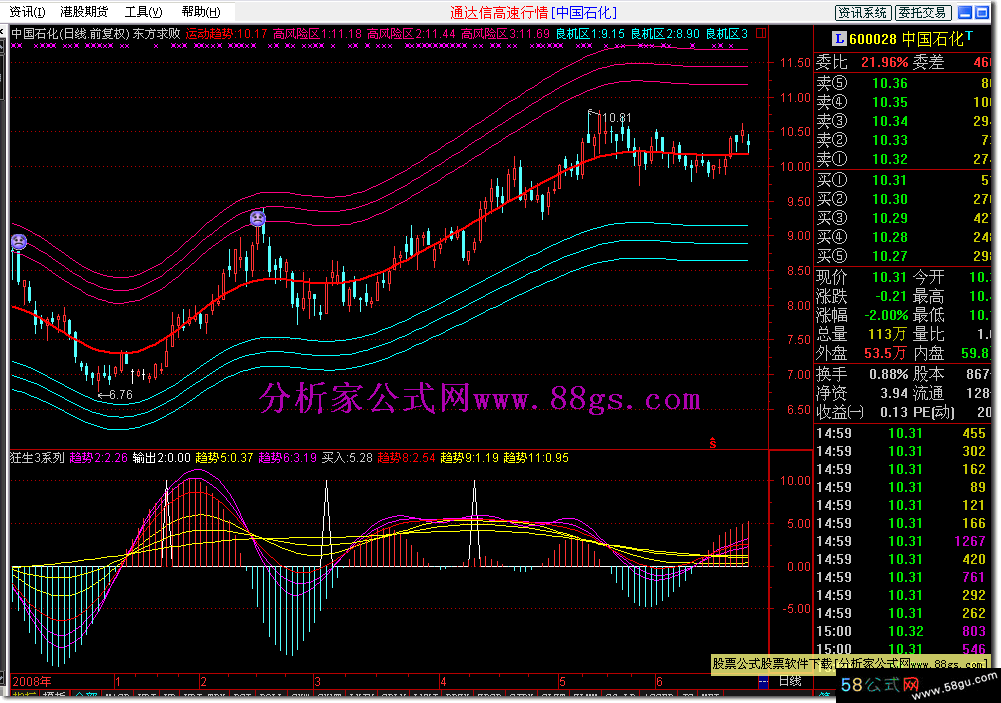
Task: Click the 委托交易 button
Action: [x=924, y=12]
